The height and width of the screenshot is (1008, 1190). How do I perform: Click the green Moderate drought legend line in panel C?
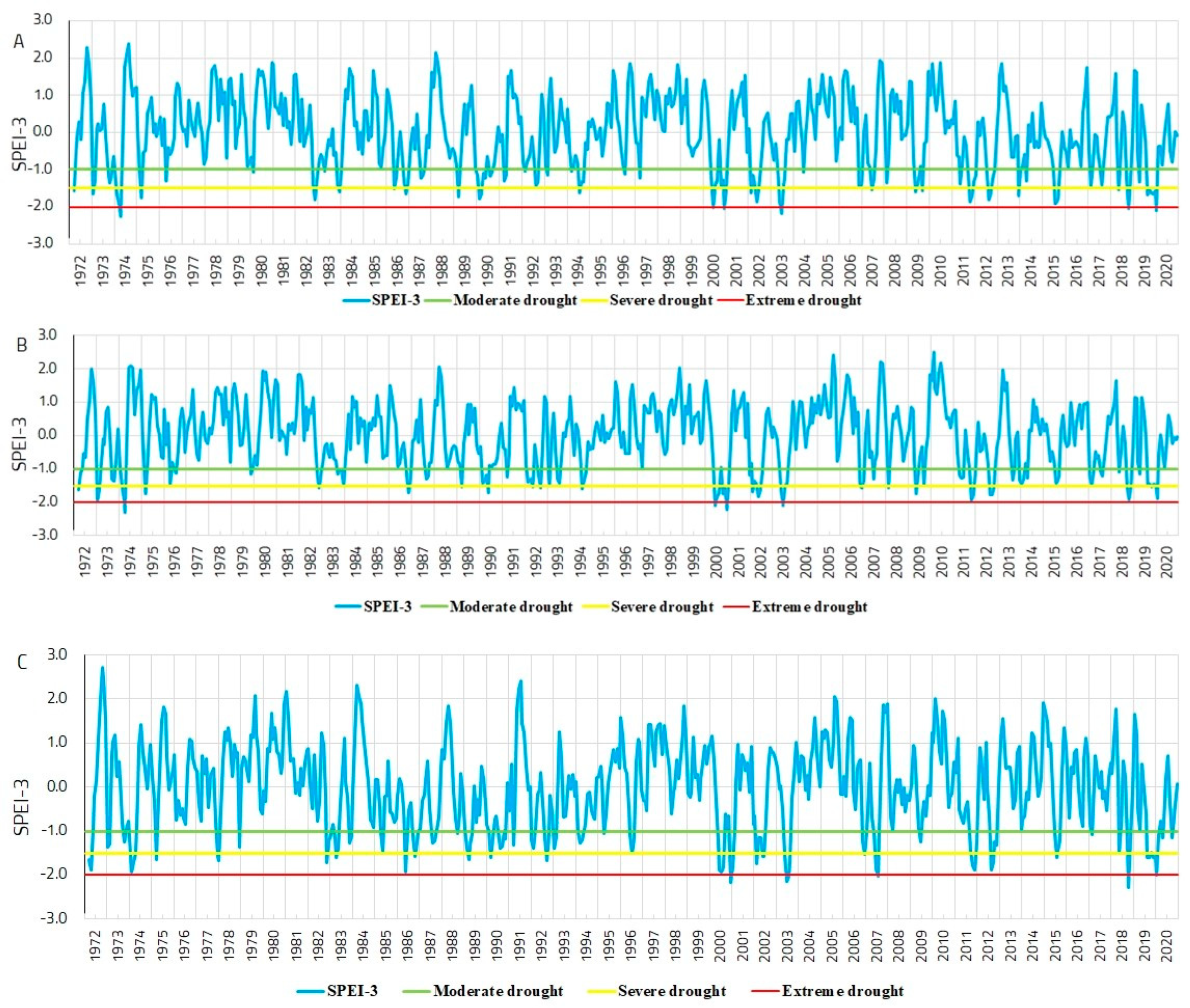[x=416, y=991]
